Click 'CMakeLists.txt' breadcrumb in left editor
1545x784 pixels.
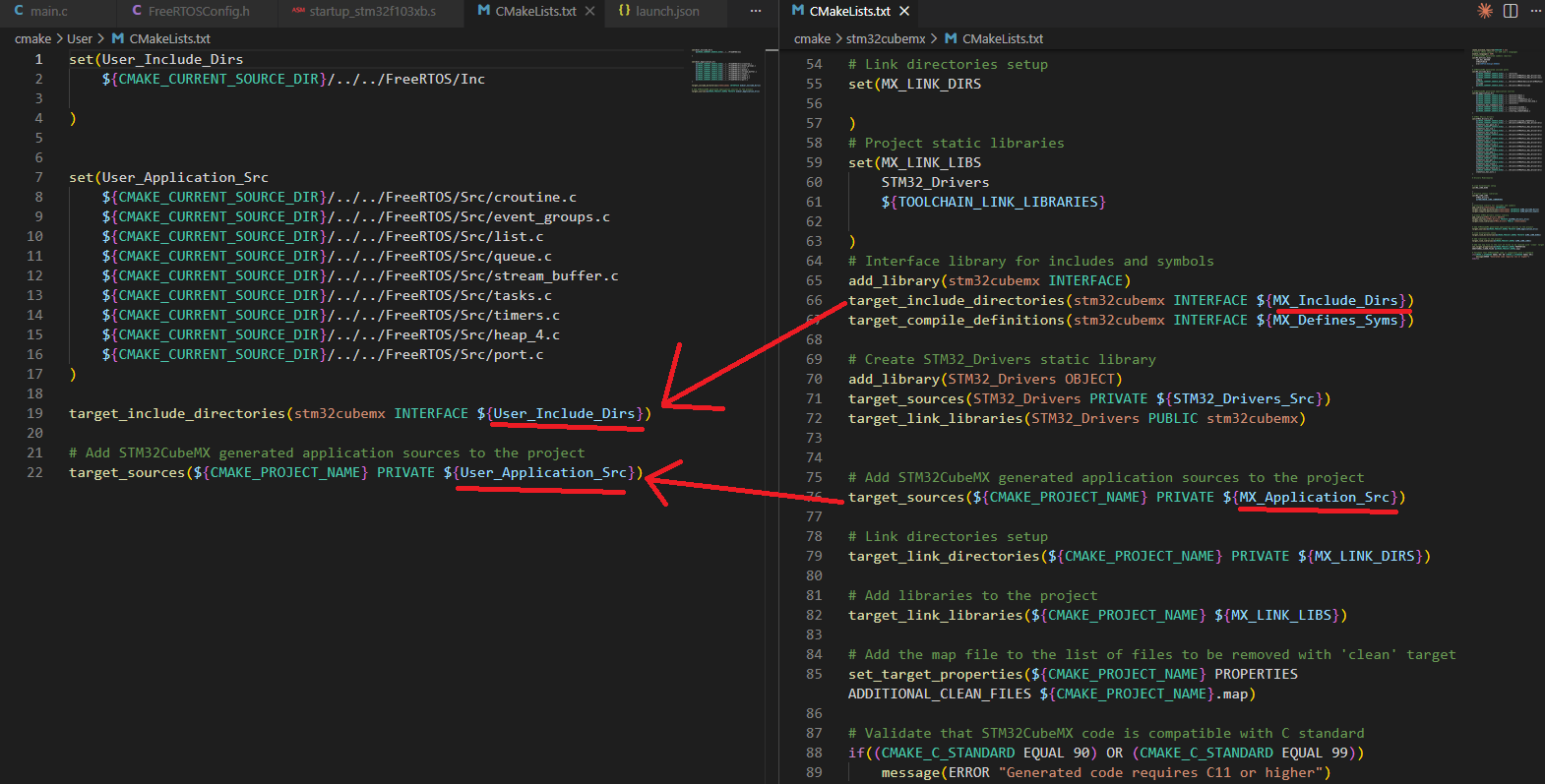click(170, 38)
